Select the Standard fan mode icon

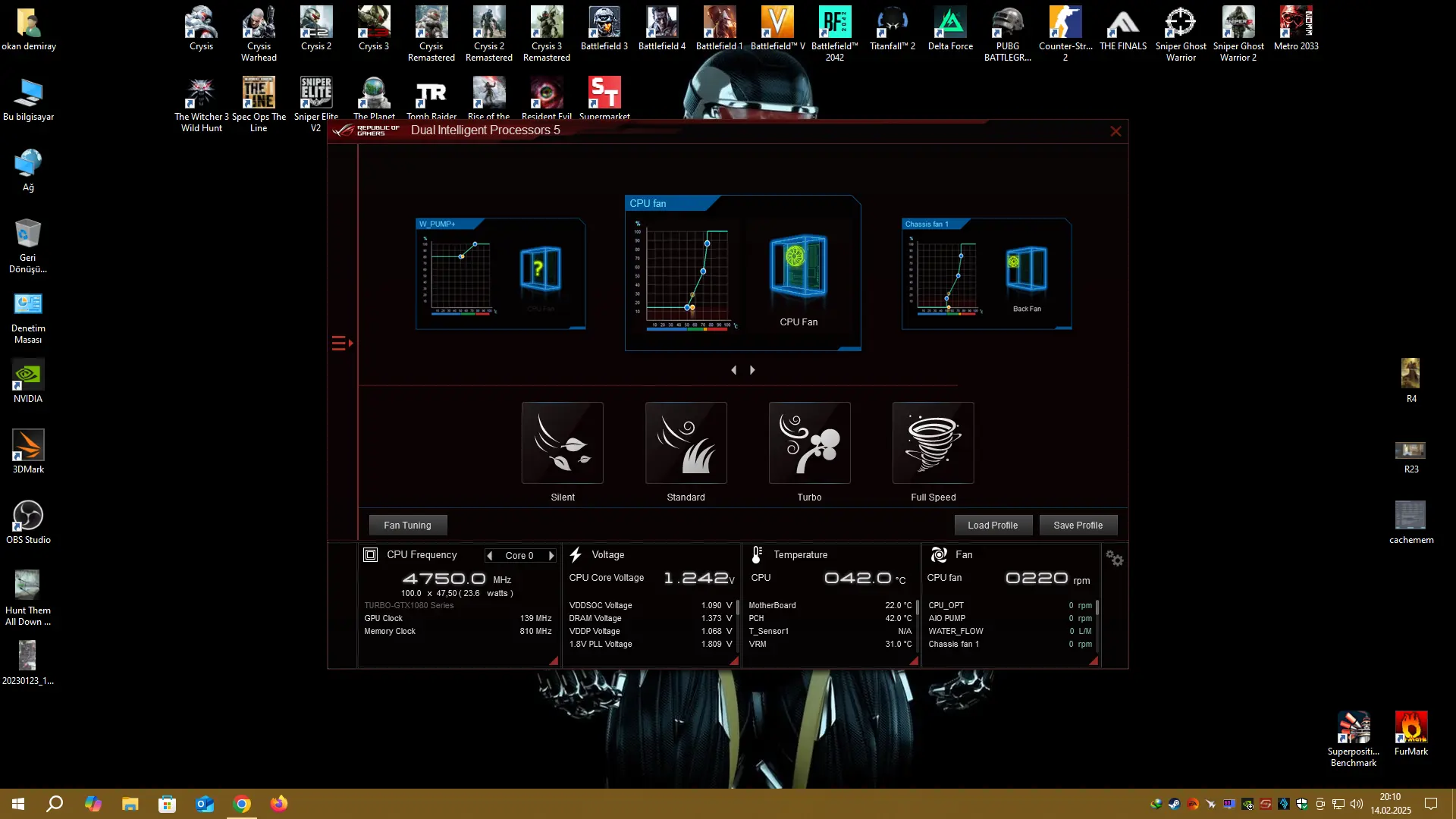(x=686, y=443)
